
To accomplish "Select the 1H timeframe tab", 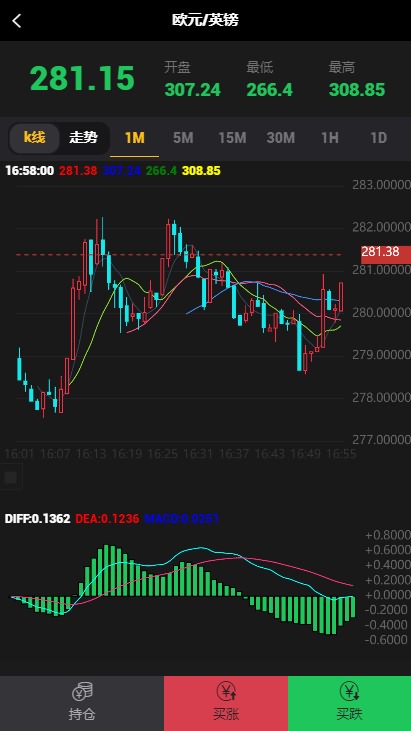I will point(329,138).
